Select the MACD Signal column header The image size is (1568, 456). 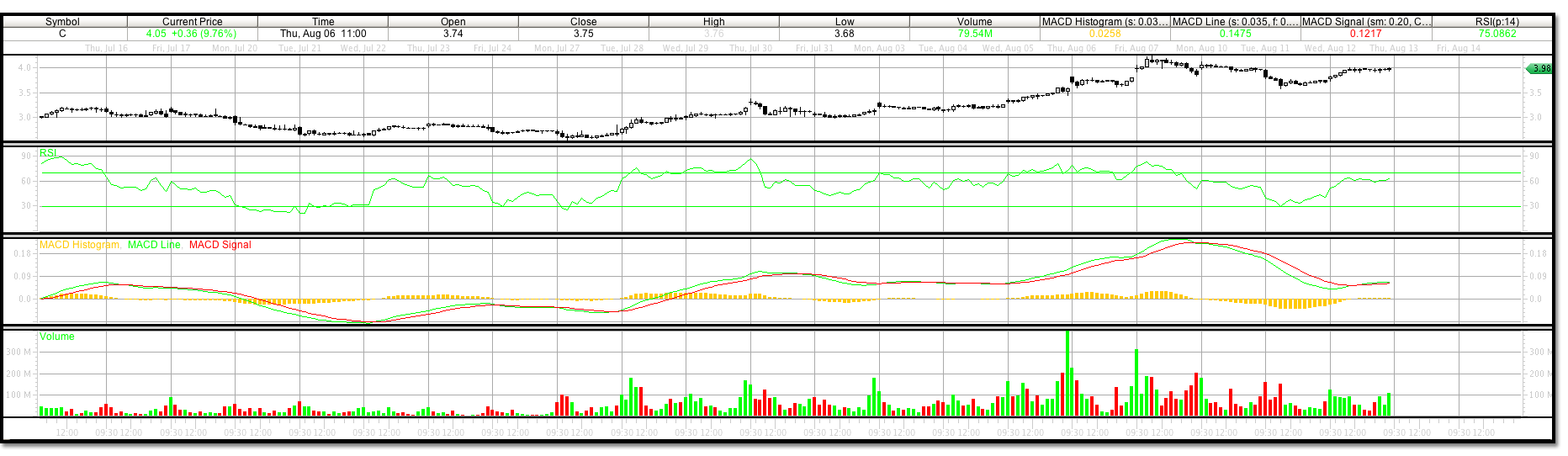[x=1365, y=22]
